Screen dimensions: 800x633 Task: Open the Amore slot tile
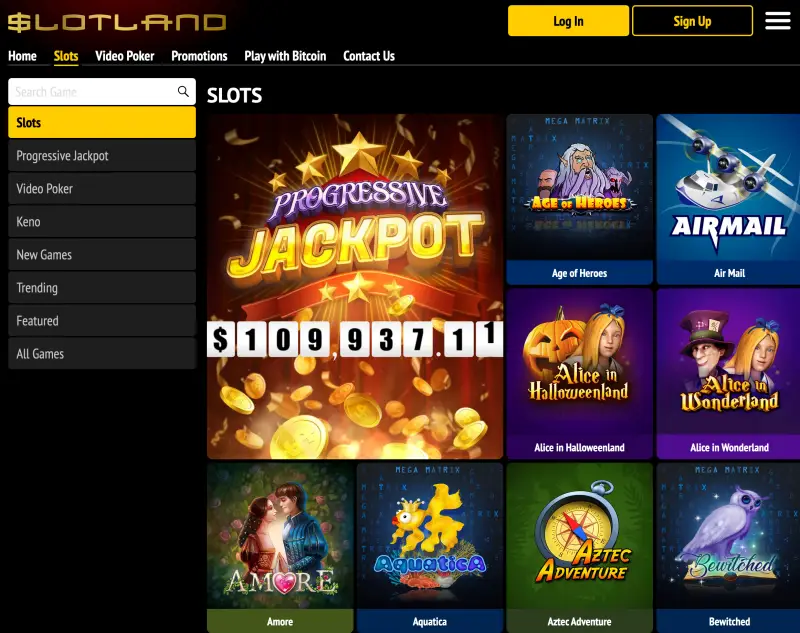coord(280,548)
